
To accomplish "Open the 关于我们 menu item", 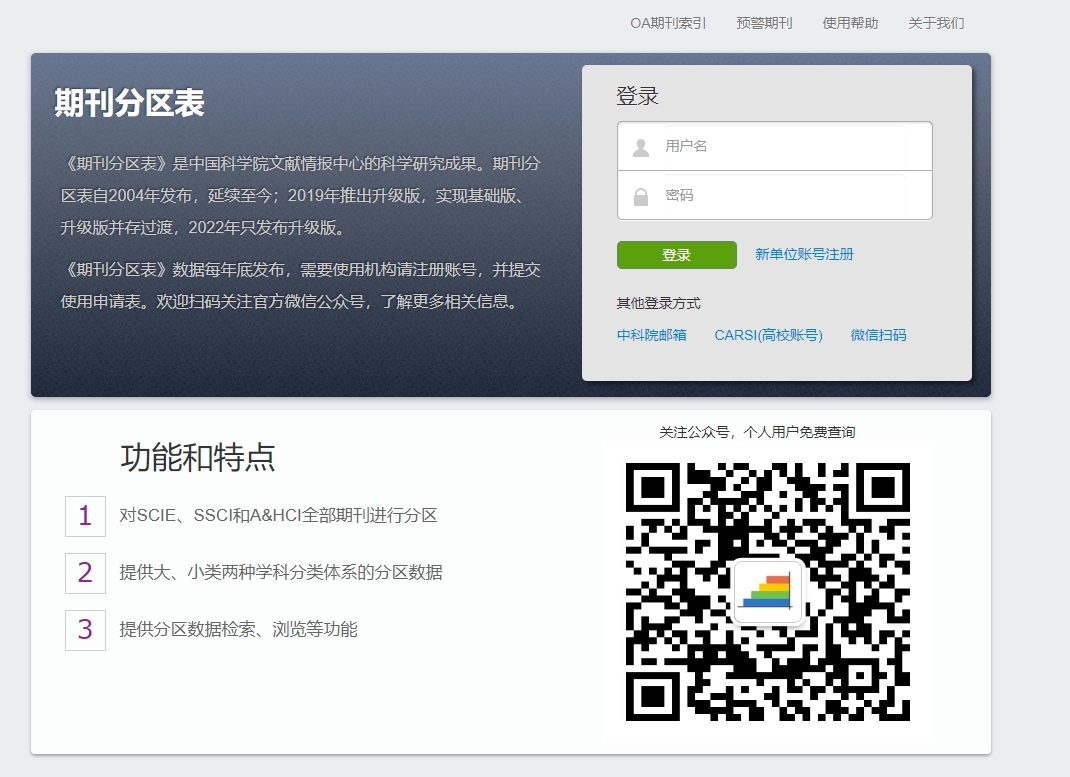I will pyautogui.click(x=936, y=23).
